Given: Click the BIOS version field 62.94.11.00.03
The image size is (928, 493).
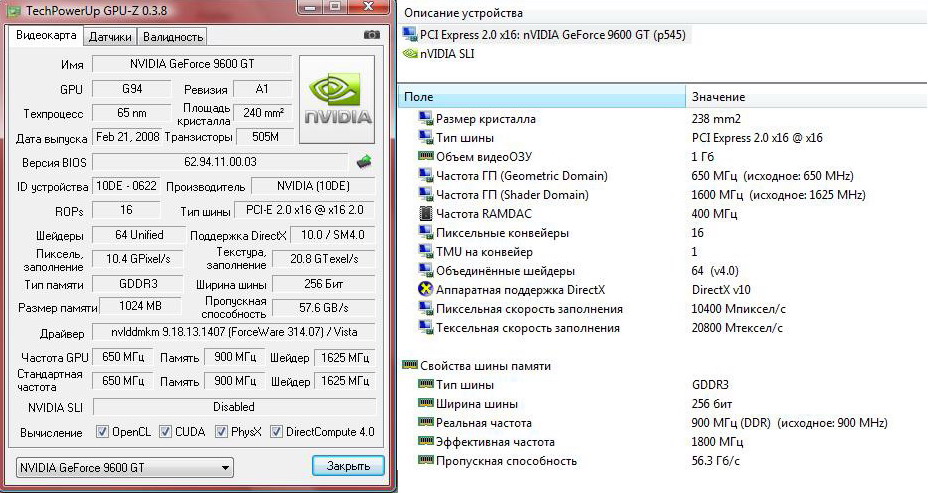Looking at the screenshot, I should tap(220, 162).
